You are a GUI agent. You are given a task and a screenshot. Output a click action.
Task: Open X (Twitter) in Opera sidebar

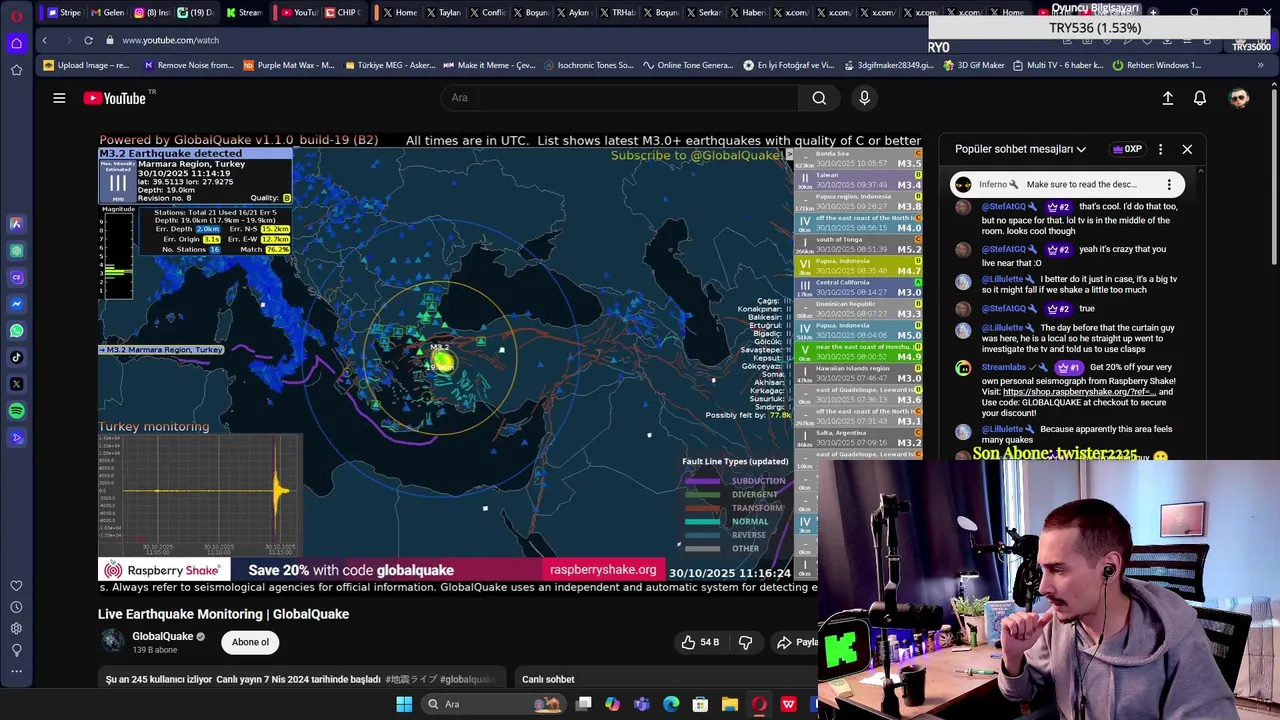click(16, 384)
